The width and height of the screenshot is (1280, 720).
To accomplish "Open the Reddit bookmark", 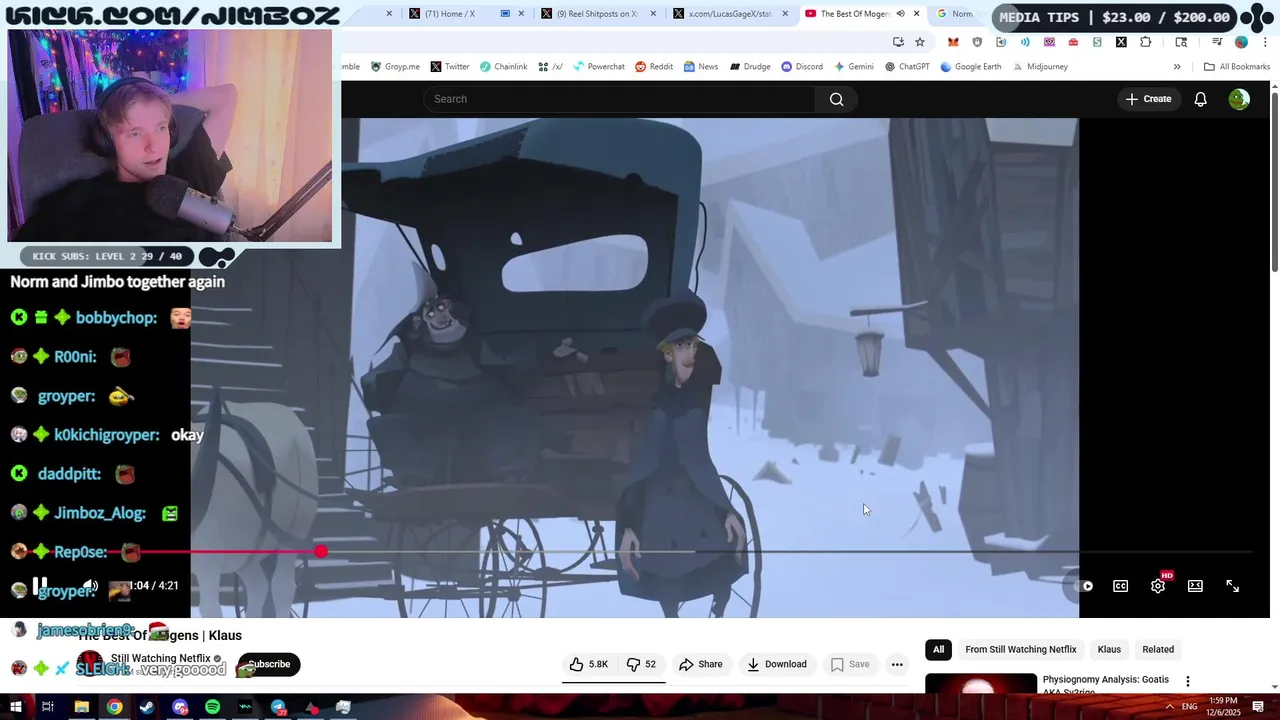I will 654,67.
